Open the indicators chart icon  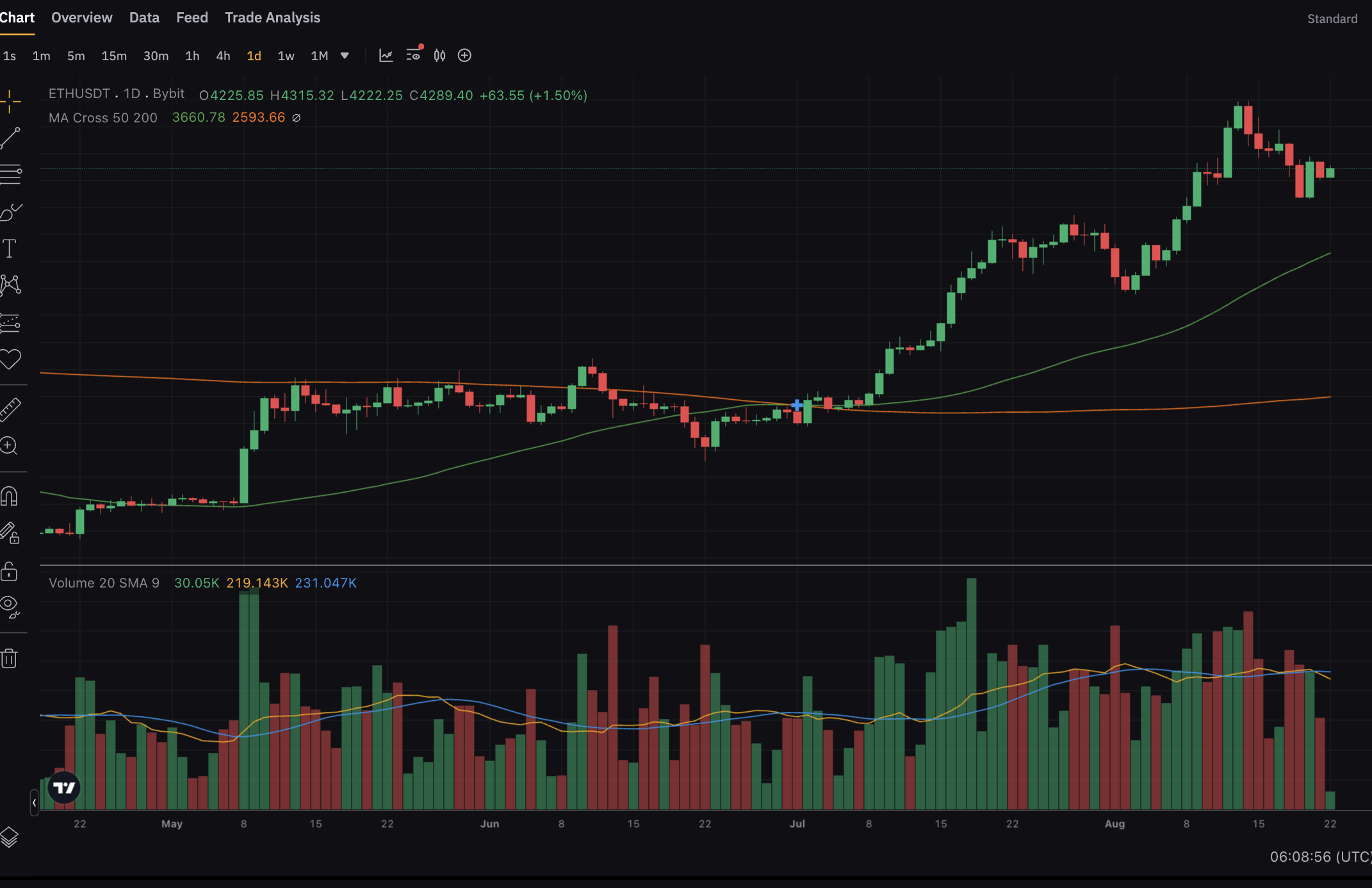(x=386, y=56)
